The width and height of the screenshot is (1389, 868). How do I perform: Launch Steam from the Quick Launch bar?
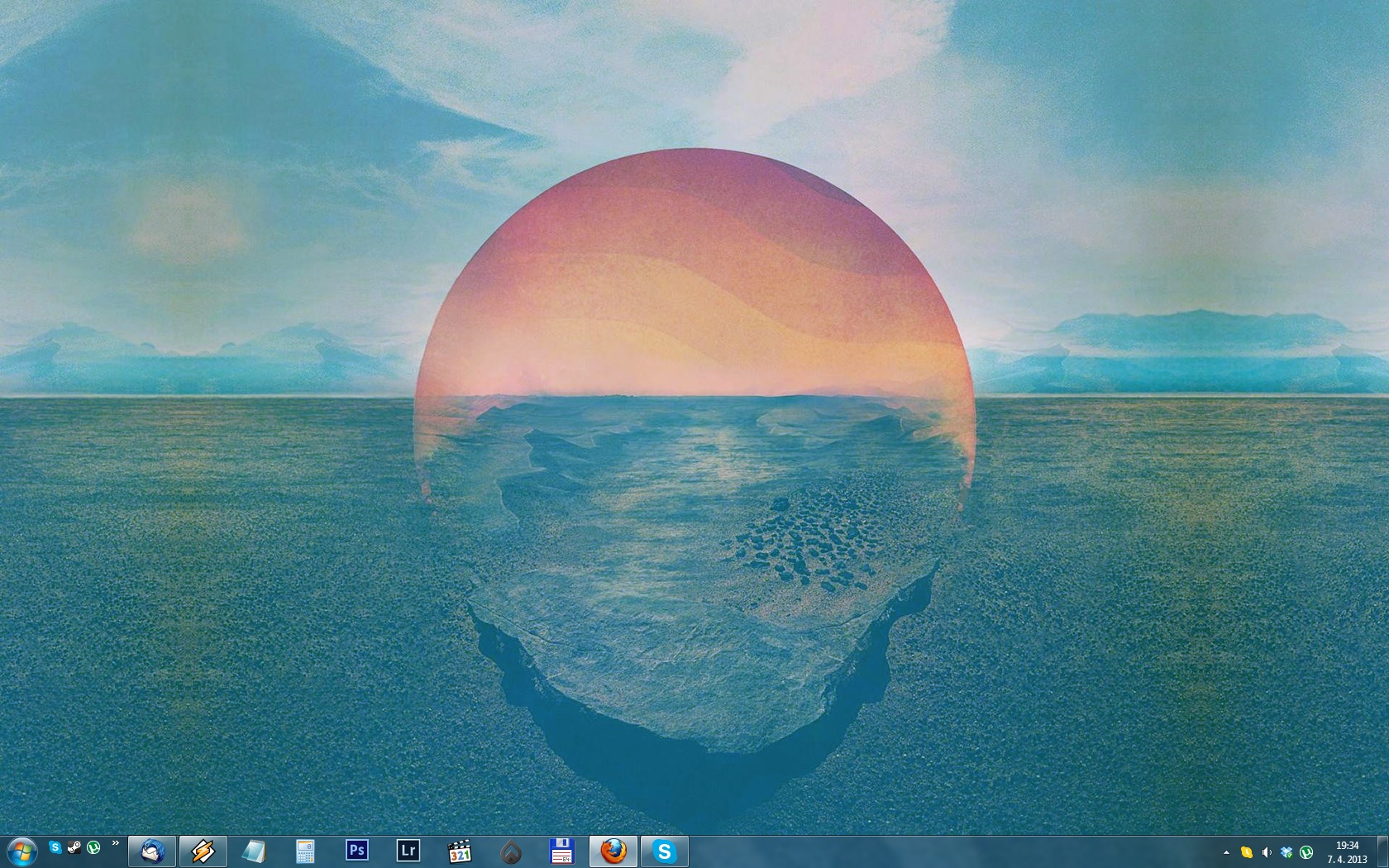coord(74,847)
